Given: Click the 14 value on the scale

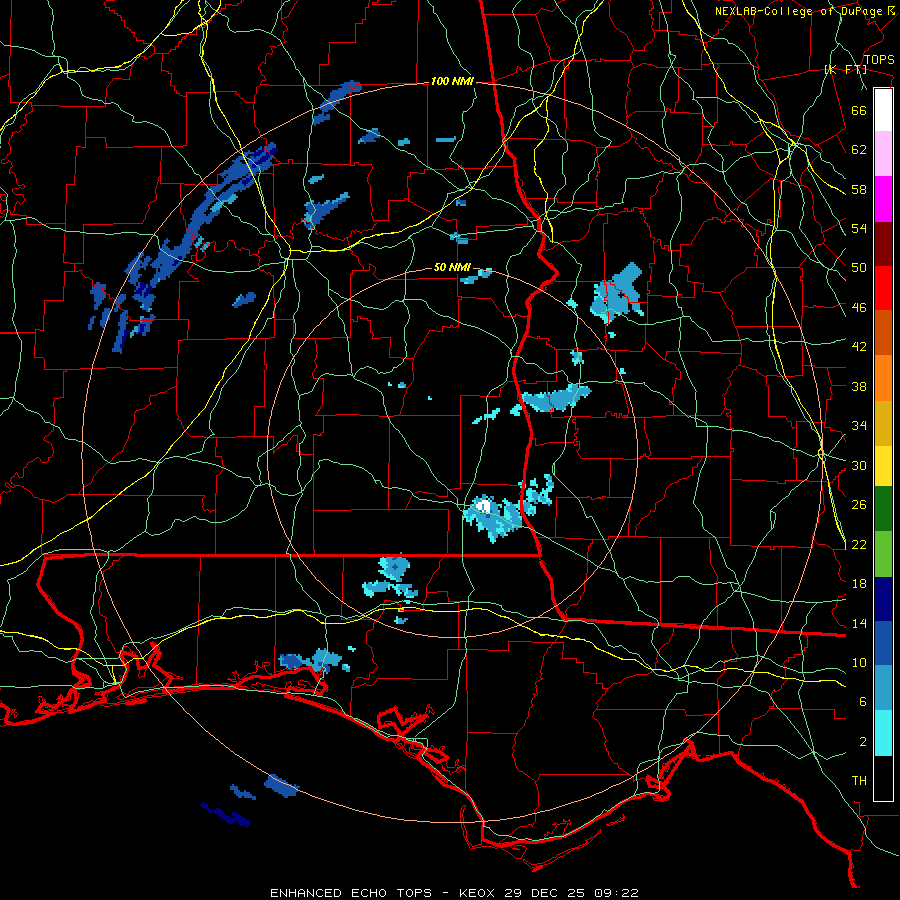Looking at the screenshot, I should 859,623.
